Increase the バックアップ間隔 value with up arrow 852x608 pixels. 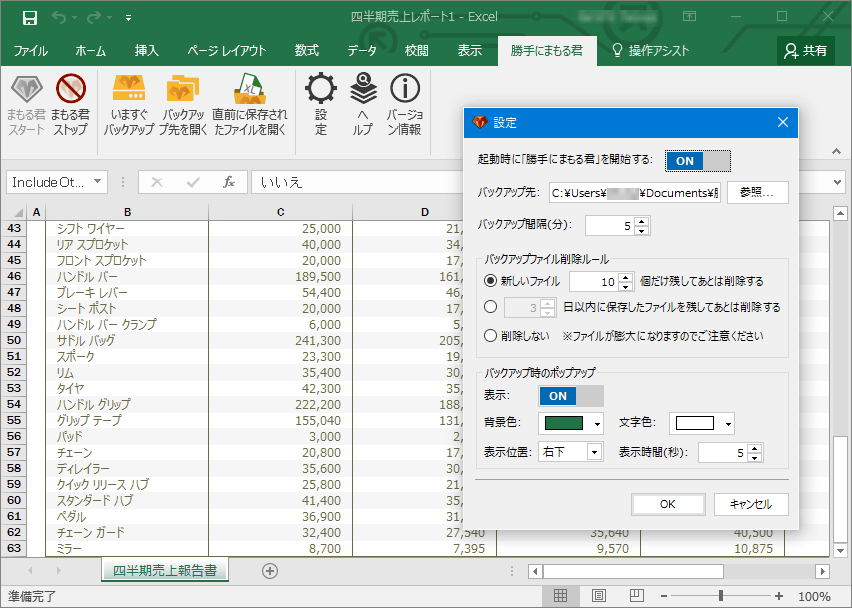pos(642,221)
